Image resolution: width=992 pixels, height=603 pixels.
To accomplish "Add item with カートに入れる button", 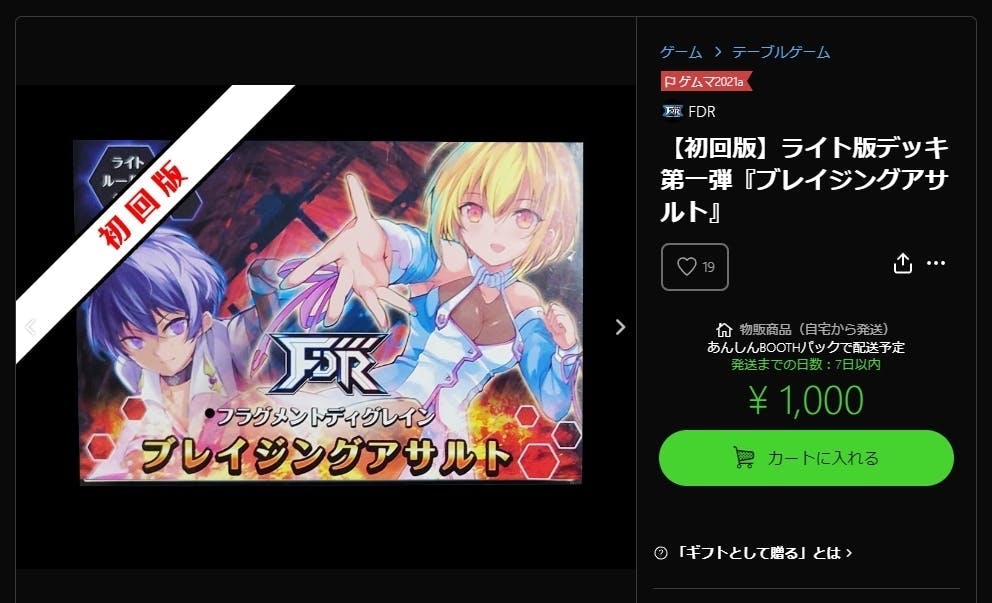I will pos(806,458).
